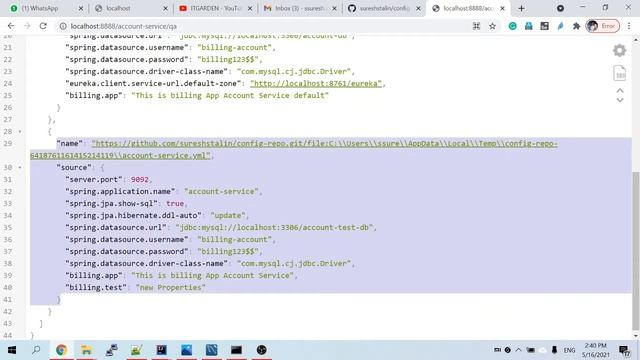The width and height of the screenshot is (640, 360).
Task: Toggle raw view with the document icon
Action: 620,73
